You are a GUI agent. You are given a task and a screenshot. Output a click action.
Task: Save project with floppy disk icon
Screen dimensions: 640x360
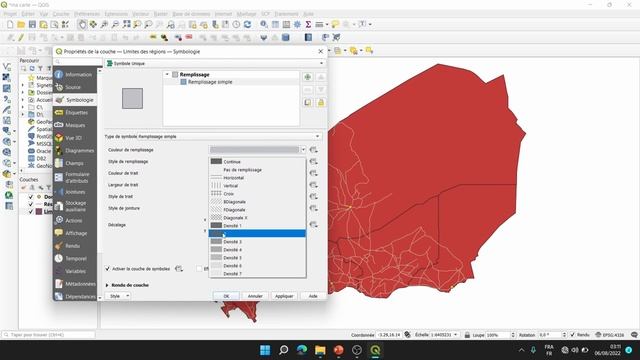pos(32,24)
